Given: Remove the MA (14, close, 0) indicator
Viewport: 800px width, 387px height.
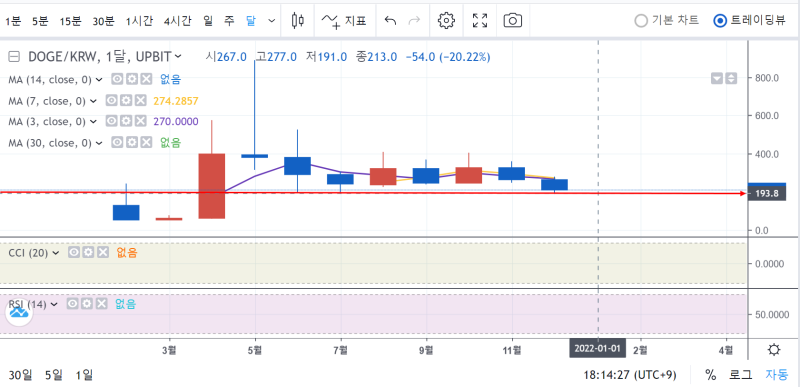Looking at the screenshot, I should 146,79.
